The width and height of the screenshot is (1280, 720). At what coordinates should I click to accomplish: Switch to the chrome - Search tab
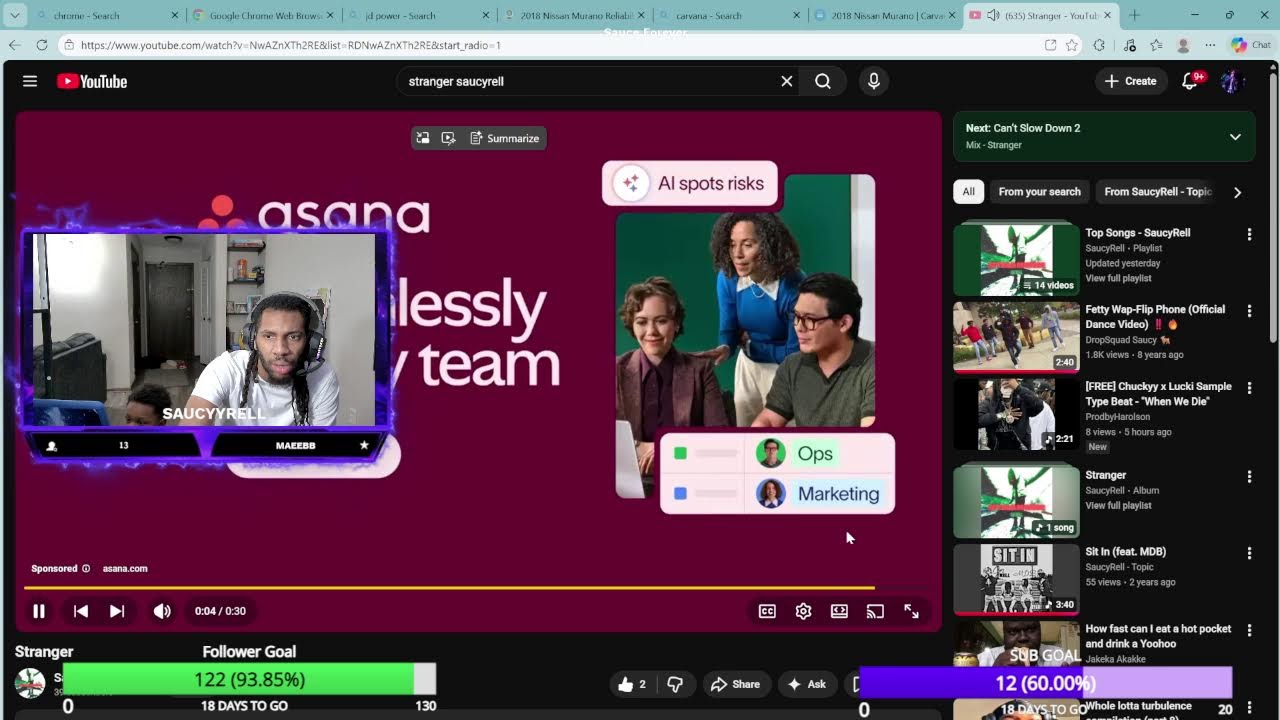(x=105, y=15)
